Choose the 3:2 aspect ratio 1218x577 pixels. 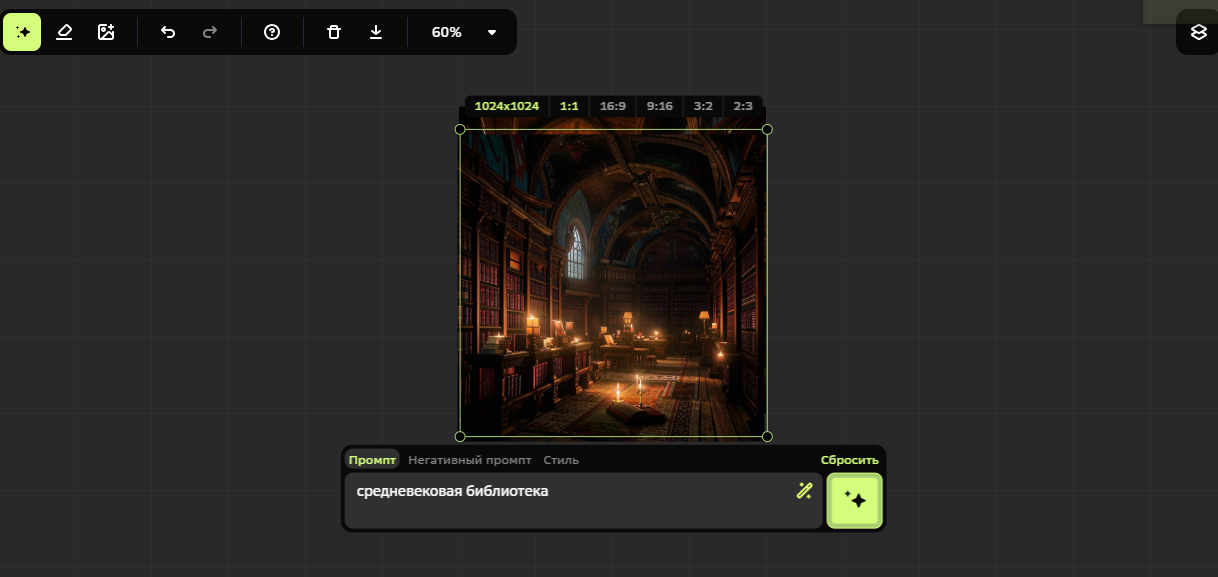(x=704, y=106)
